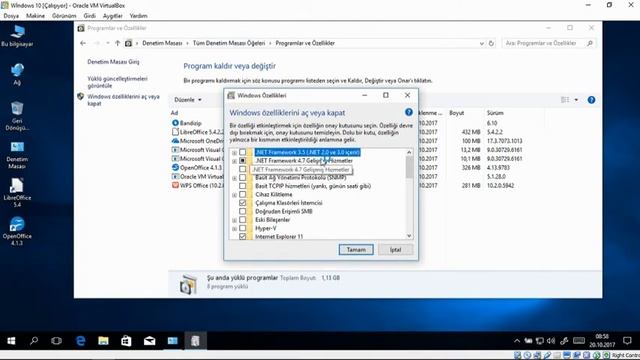640x360 pixels.
Task: Expand Cihaz Kilitleme tree node
Action: click(234, 195)
